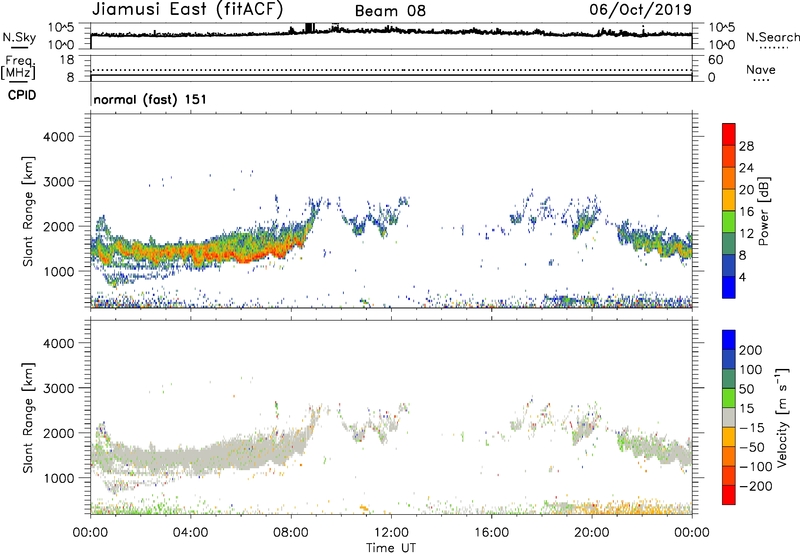The width and height of the screenshot is (800, 554).
Task: Click the "12:00" time axis label
Action: (391, 533)
